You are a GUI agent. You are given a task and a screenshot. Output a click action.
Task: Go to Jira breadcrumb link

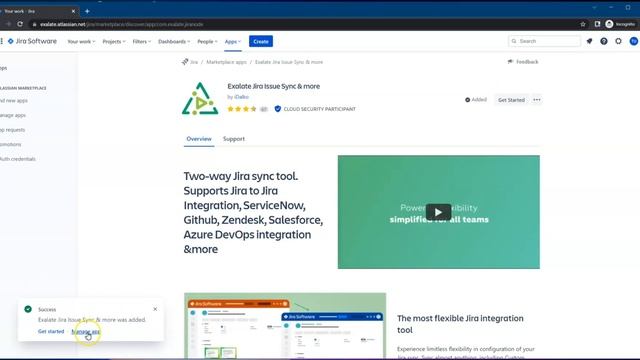(194, 62)
